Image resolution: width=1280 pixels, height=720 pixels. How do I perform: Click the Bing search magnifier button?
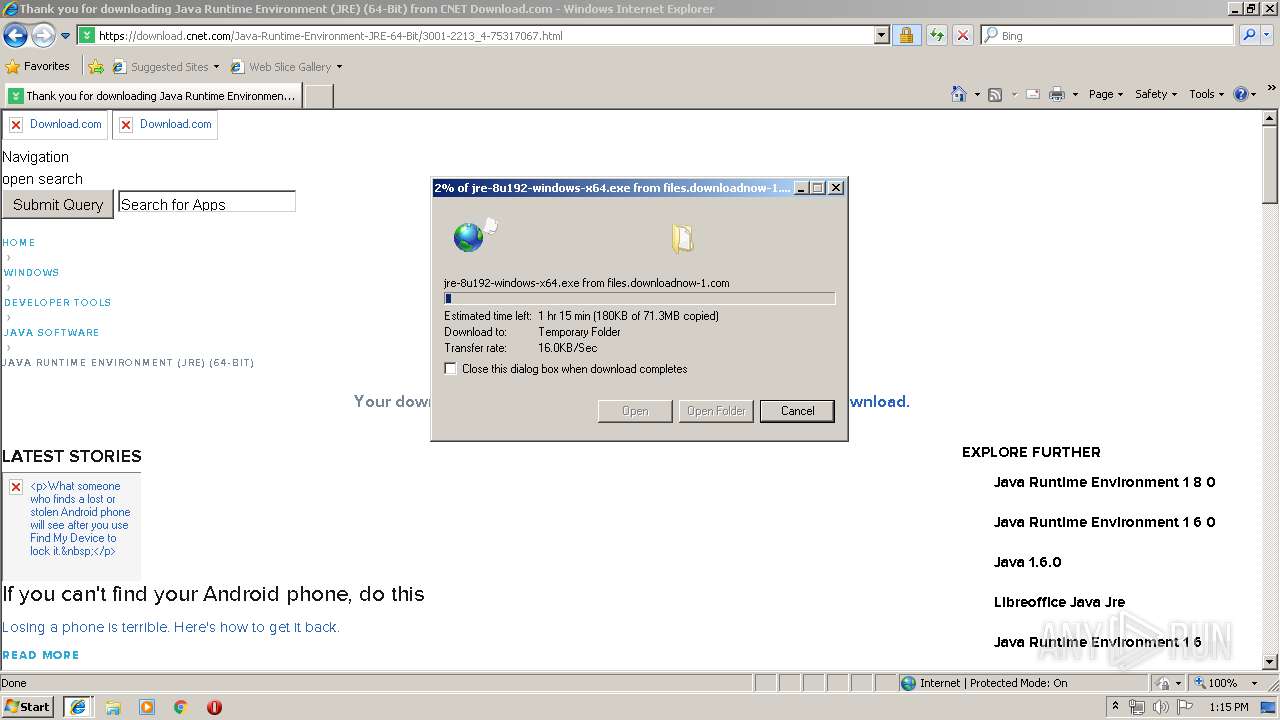click(x=1249, y=35)
